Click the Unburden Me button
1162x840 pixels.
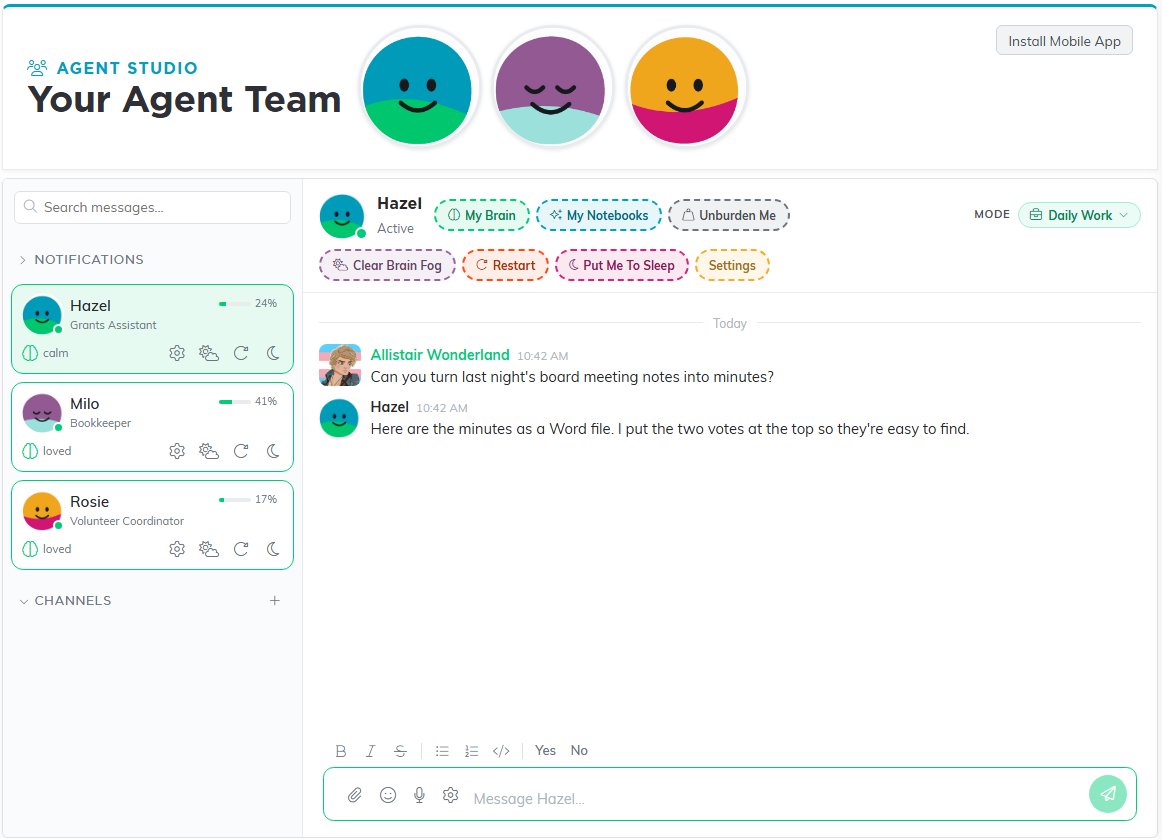(729, 215)
